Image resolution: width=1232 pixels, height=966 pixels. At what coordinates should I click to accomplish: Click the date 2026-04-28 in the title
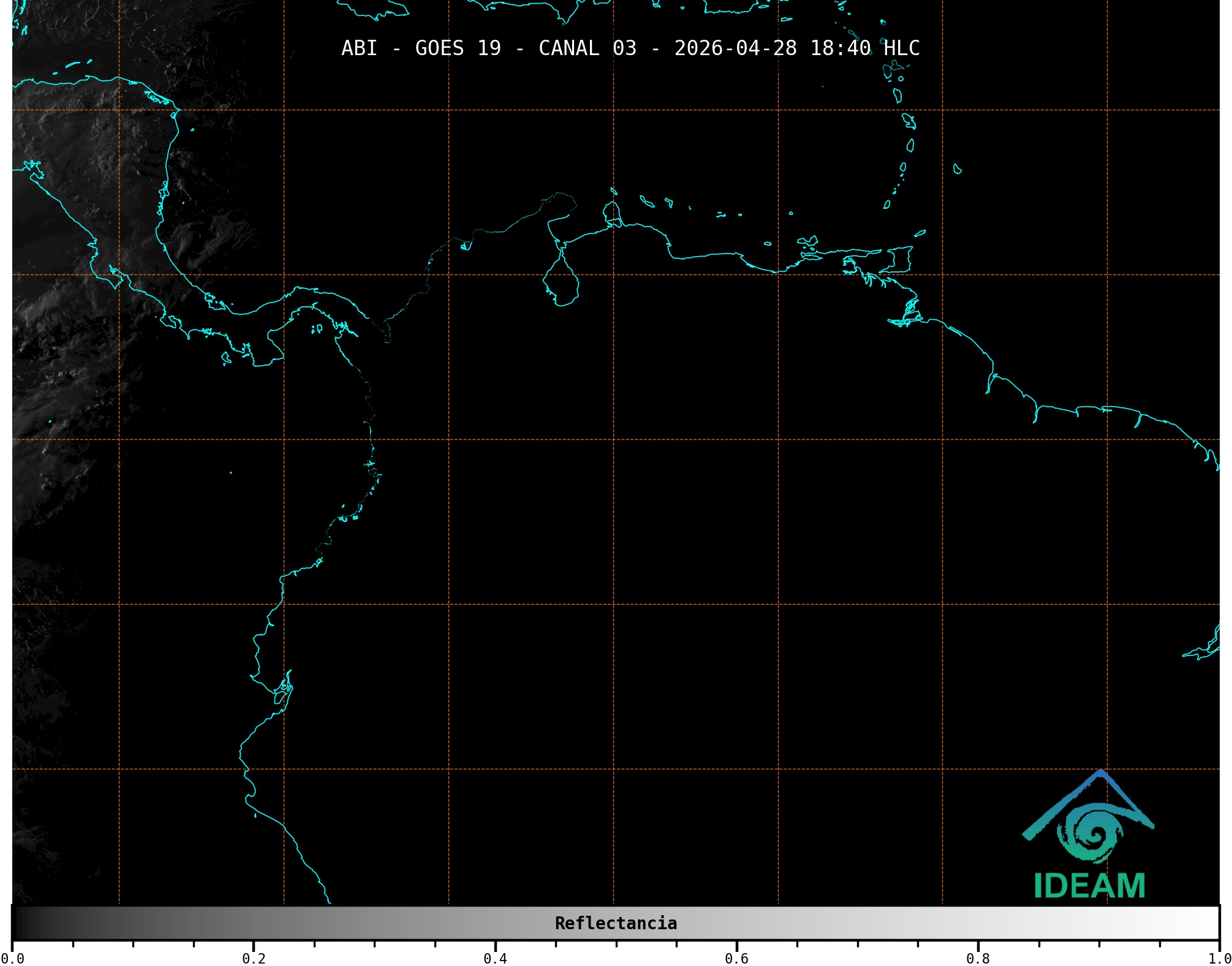(x=735, y=48)
